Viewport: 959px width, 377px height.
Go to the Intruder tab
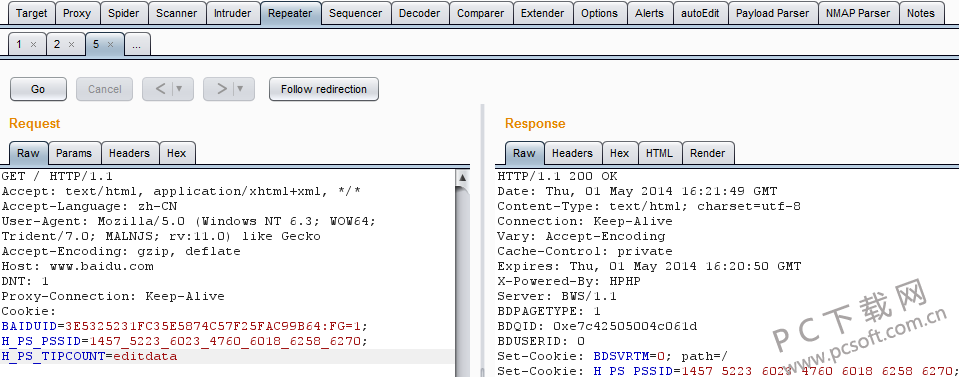pos(232,13)
